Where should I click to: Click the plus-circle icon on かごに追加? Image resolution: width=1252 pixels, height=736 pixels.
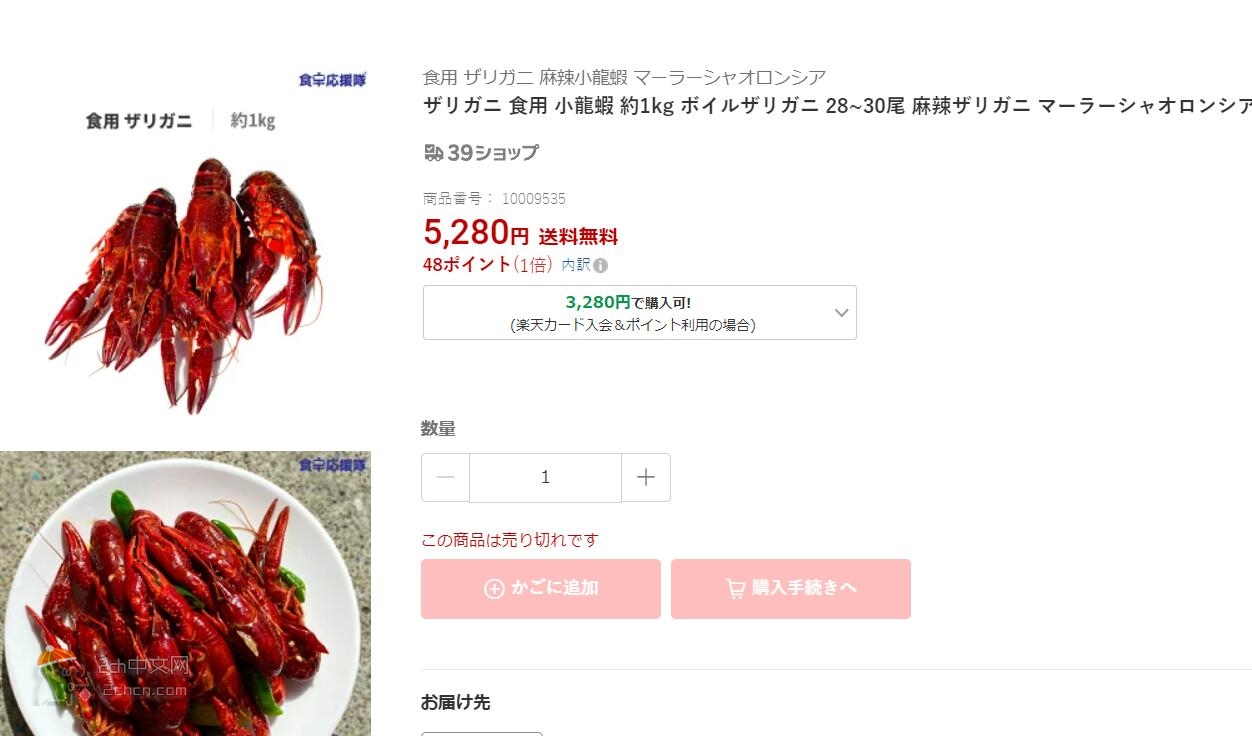pos(494,589)
